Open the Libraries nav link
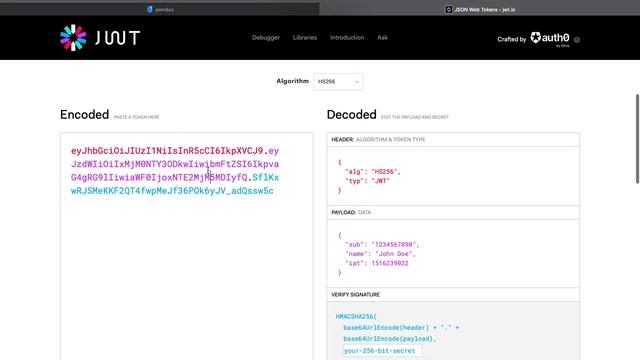Viewport: 640px width, 360px height. pos(305,38)
